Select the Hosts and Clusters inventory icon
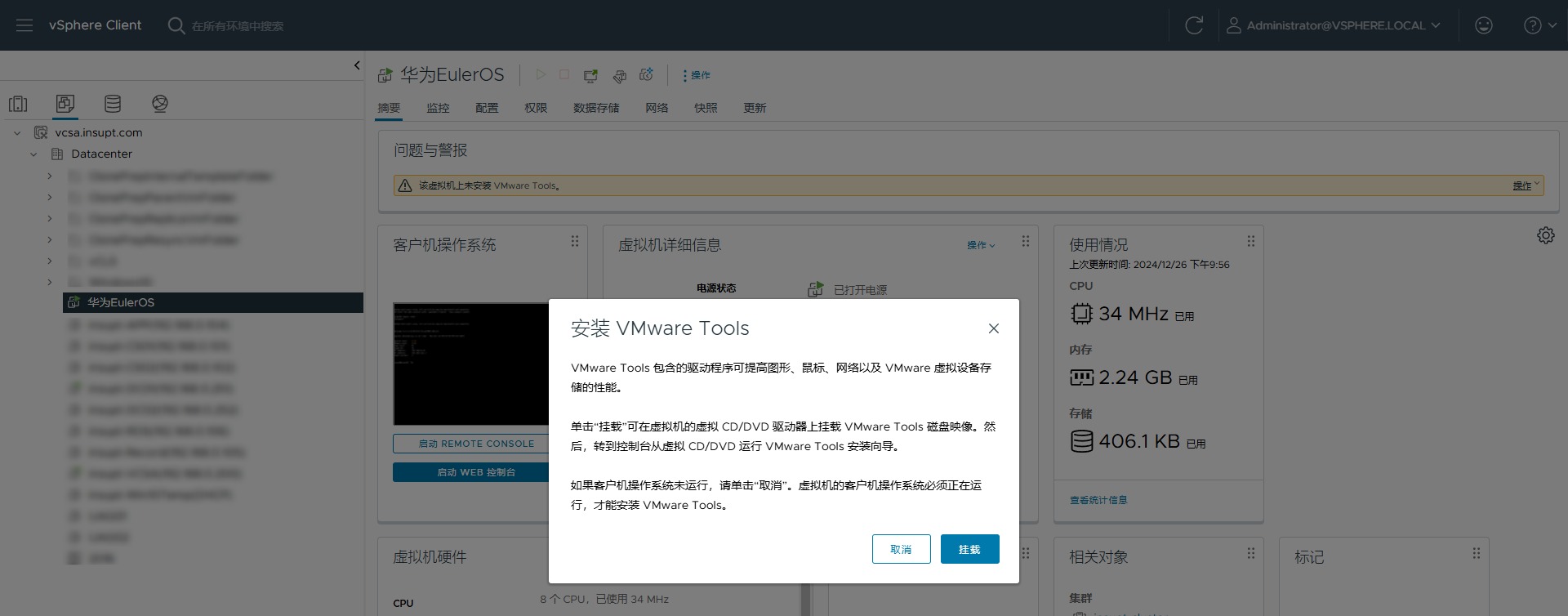1568x616 pixels. point(18,104)
